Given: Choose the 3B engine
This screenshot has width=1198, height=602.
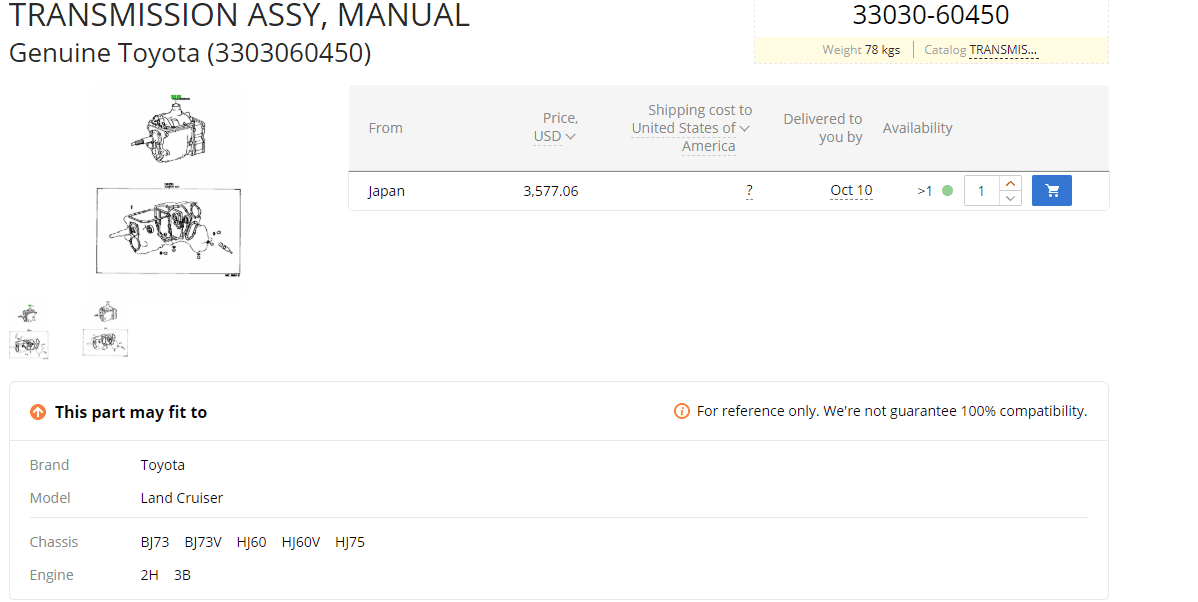Looking at the screenshot, I should [182, 575].
